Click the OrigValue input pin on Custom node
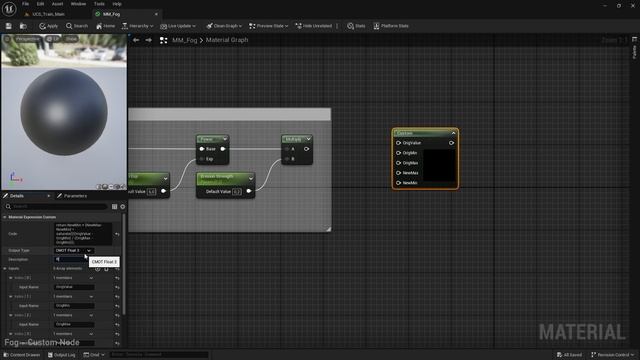640x360 pixels. [x=398, y=143]
